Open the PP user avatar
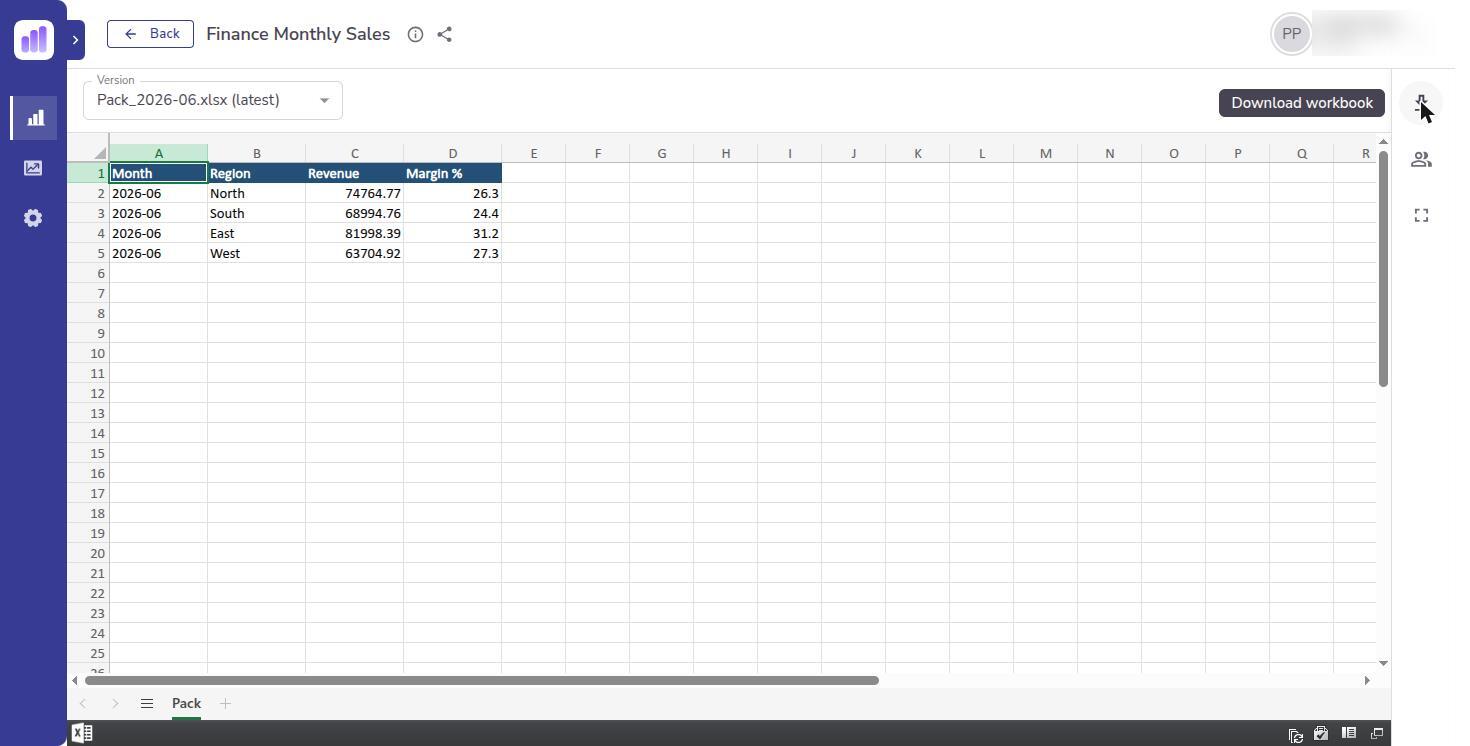 1291,34
